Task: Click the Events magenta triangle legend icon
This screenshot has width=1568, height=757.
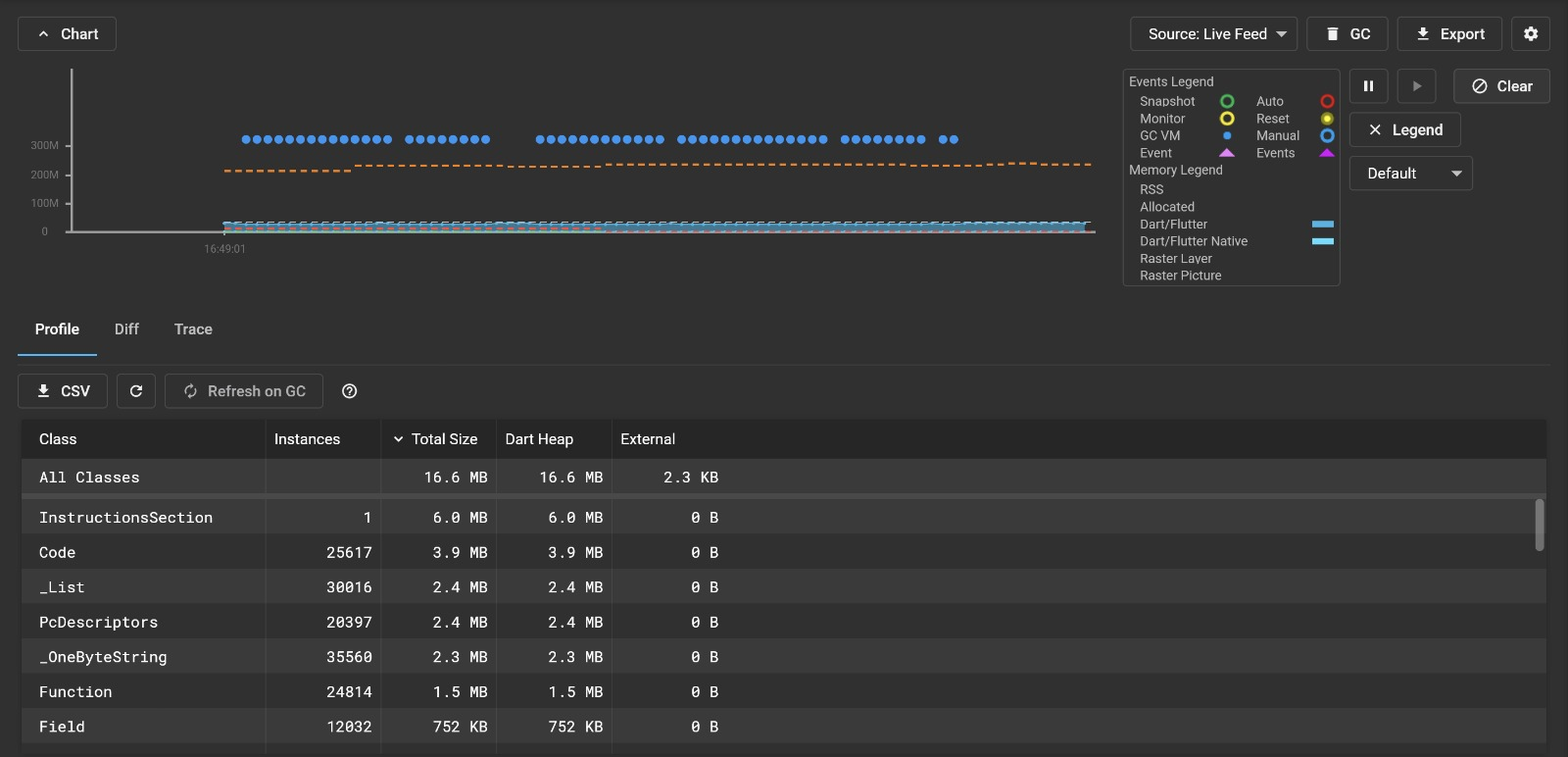Action: (x=1327, y=153)
